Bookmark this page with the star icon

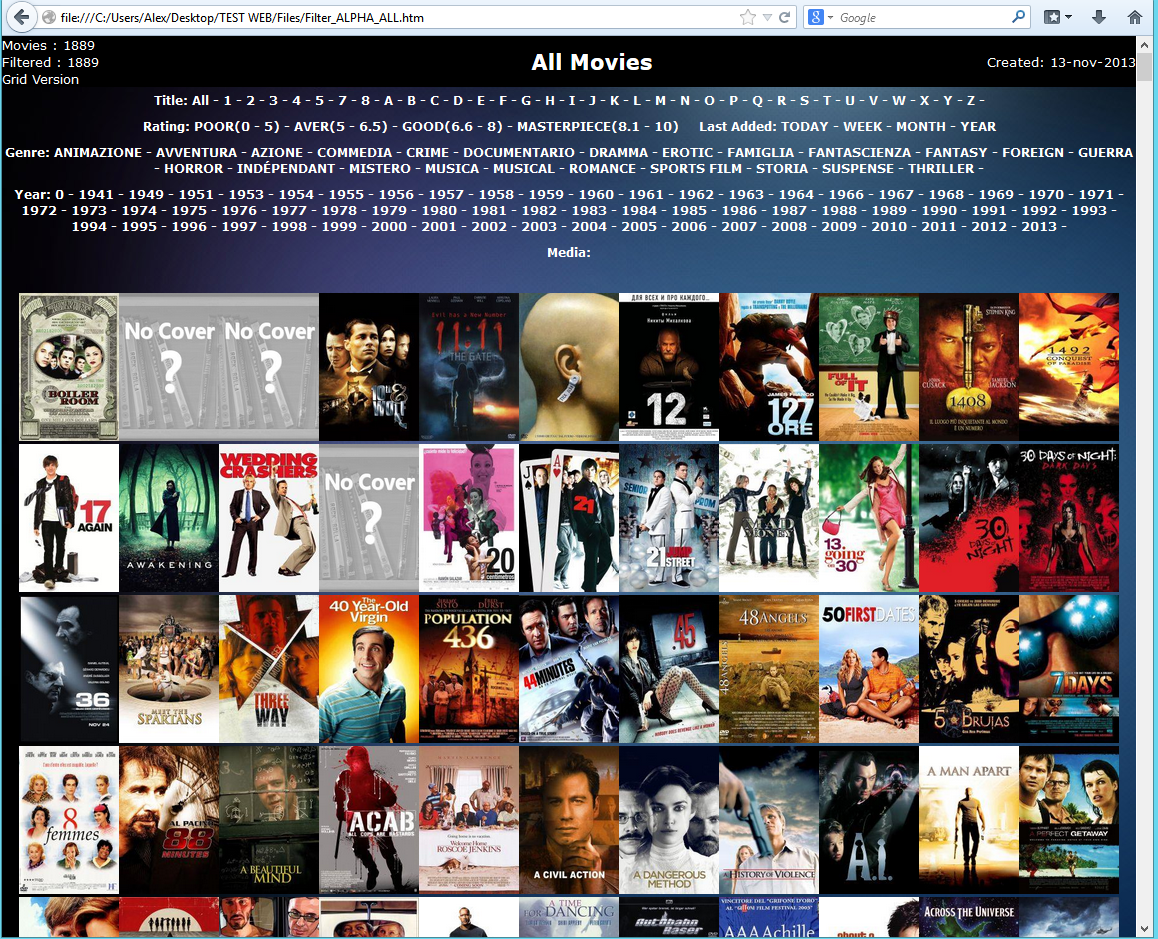click(748, 17)
